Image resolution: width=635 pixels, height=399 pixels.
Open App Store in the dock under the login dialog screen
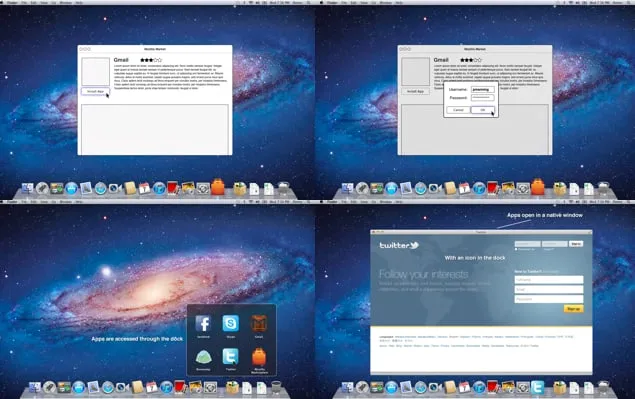[x=391, y=188]
